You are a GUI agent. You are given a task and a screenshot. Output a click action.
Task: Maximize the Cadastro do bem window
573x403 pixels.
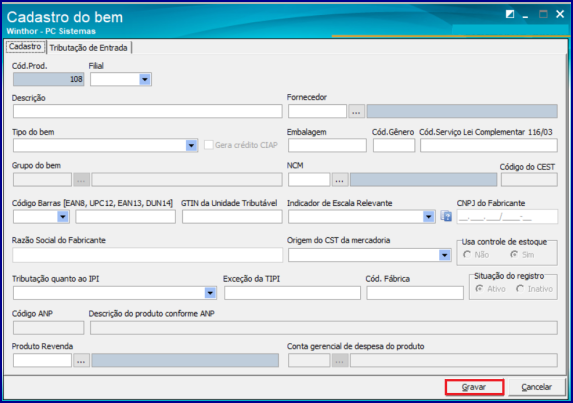(543, 14)
